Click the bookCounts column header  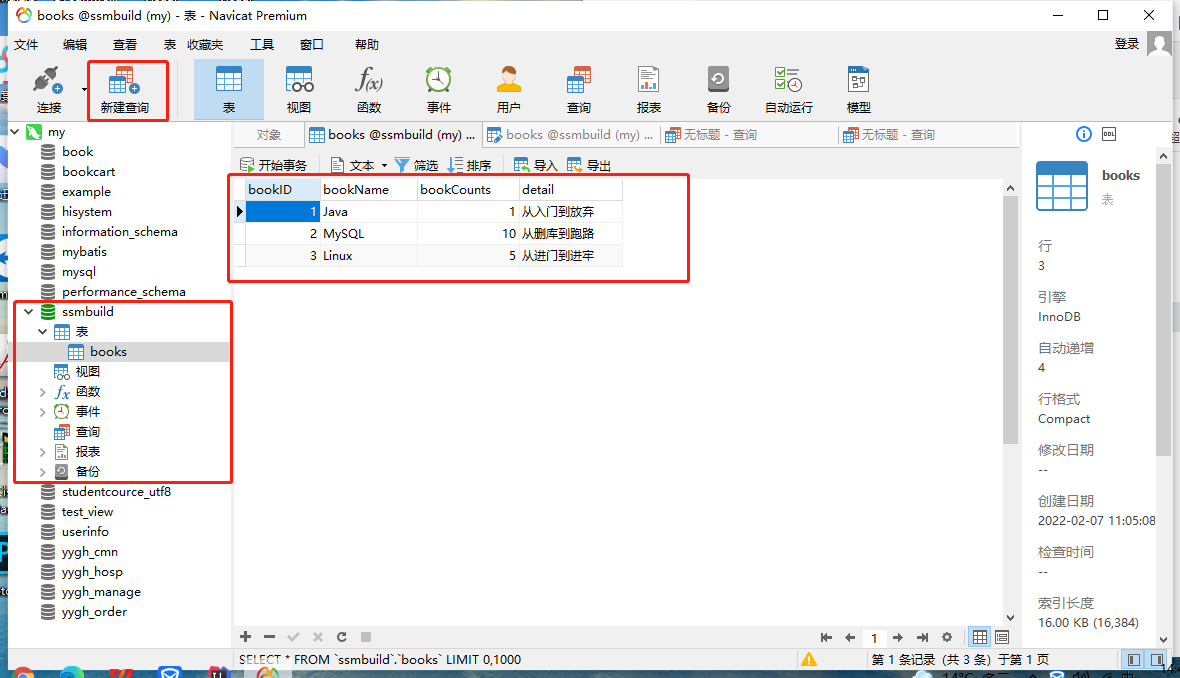[x=468, y=190]
